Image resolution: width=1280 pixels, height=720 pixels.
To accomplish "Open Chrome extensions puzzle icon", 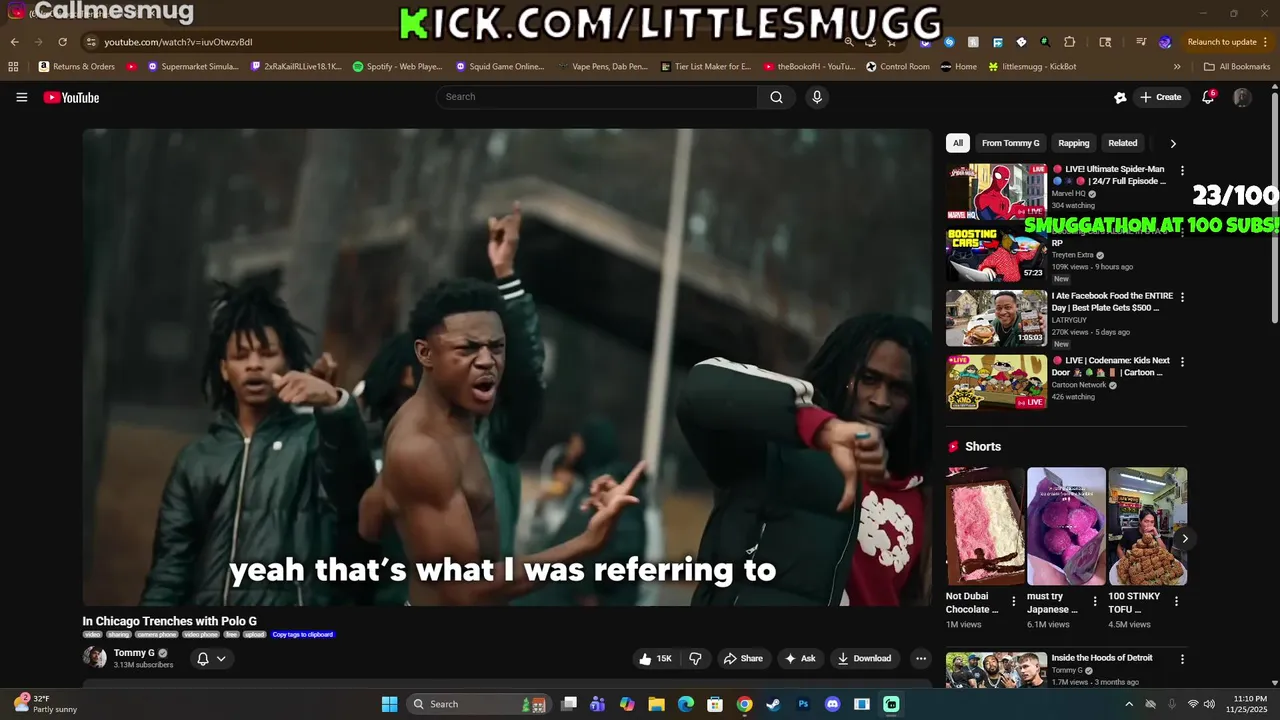I will (1069, 42).
